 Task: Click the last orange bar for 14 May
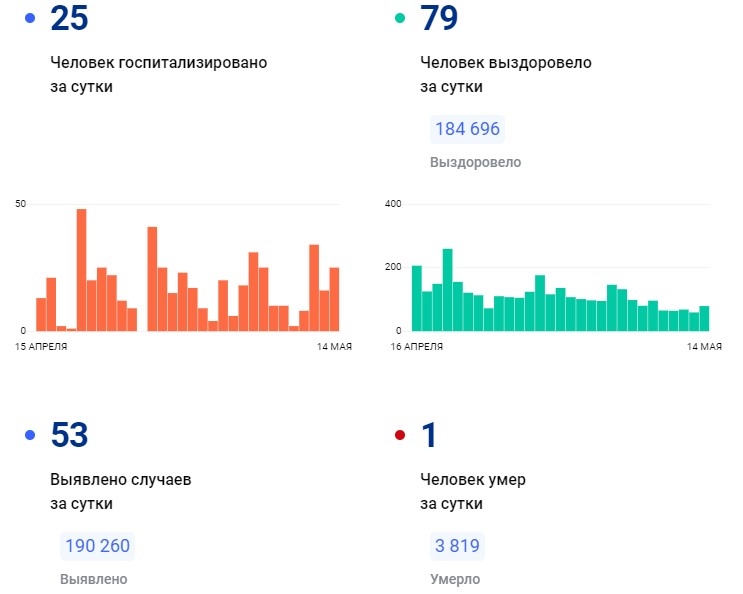(x=334, y=299)
